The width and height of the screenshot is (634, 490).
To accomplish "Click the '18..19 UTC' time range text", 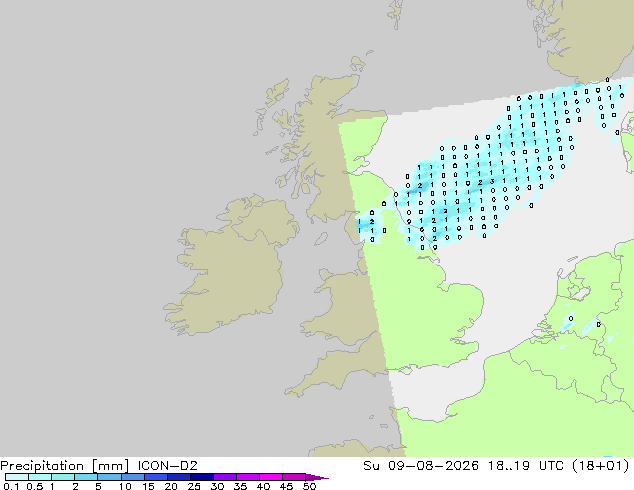I will [527, 466].
